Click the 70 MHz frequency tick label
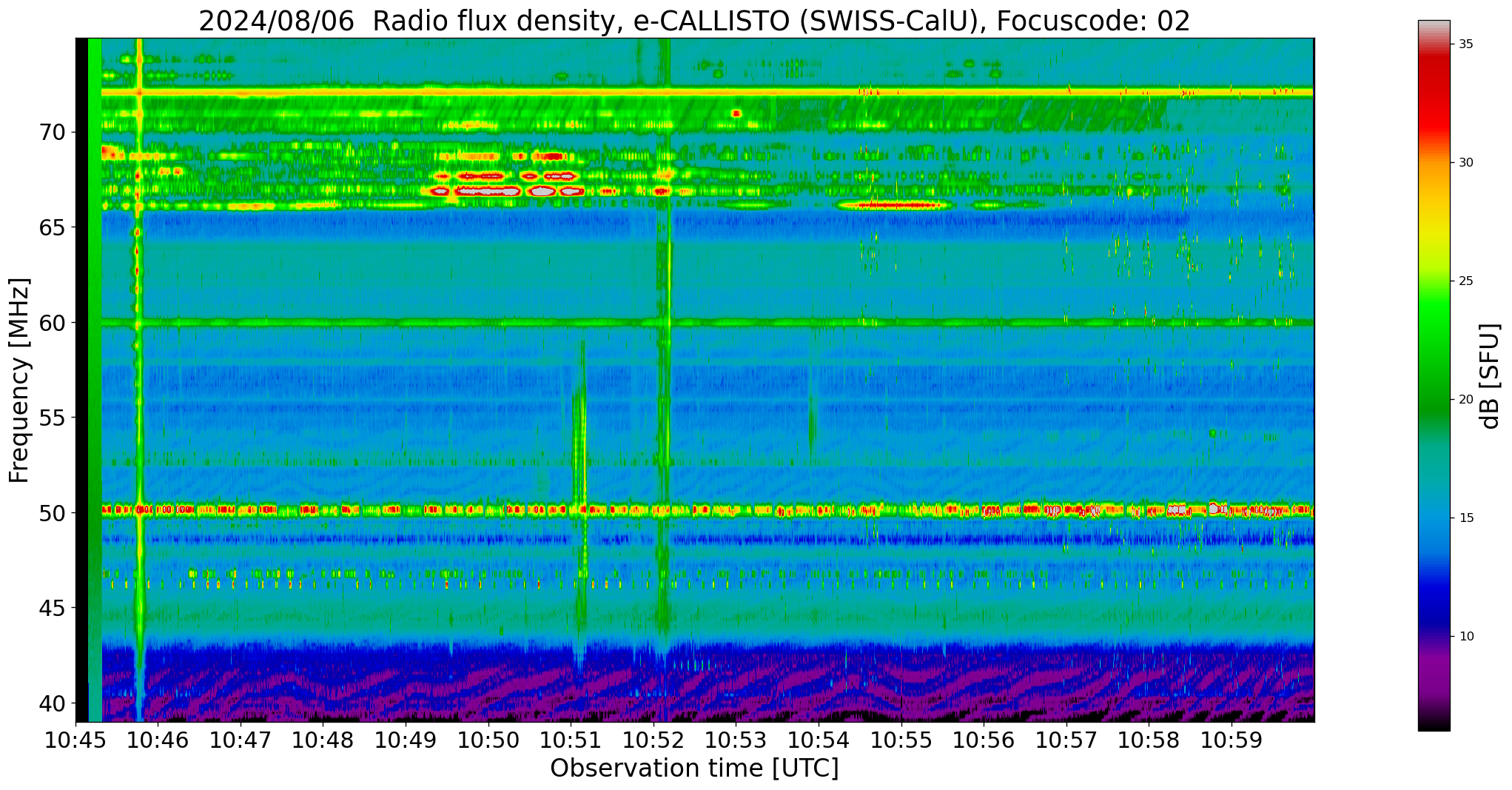The image size is (1512, 790). tap(53, 133)
